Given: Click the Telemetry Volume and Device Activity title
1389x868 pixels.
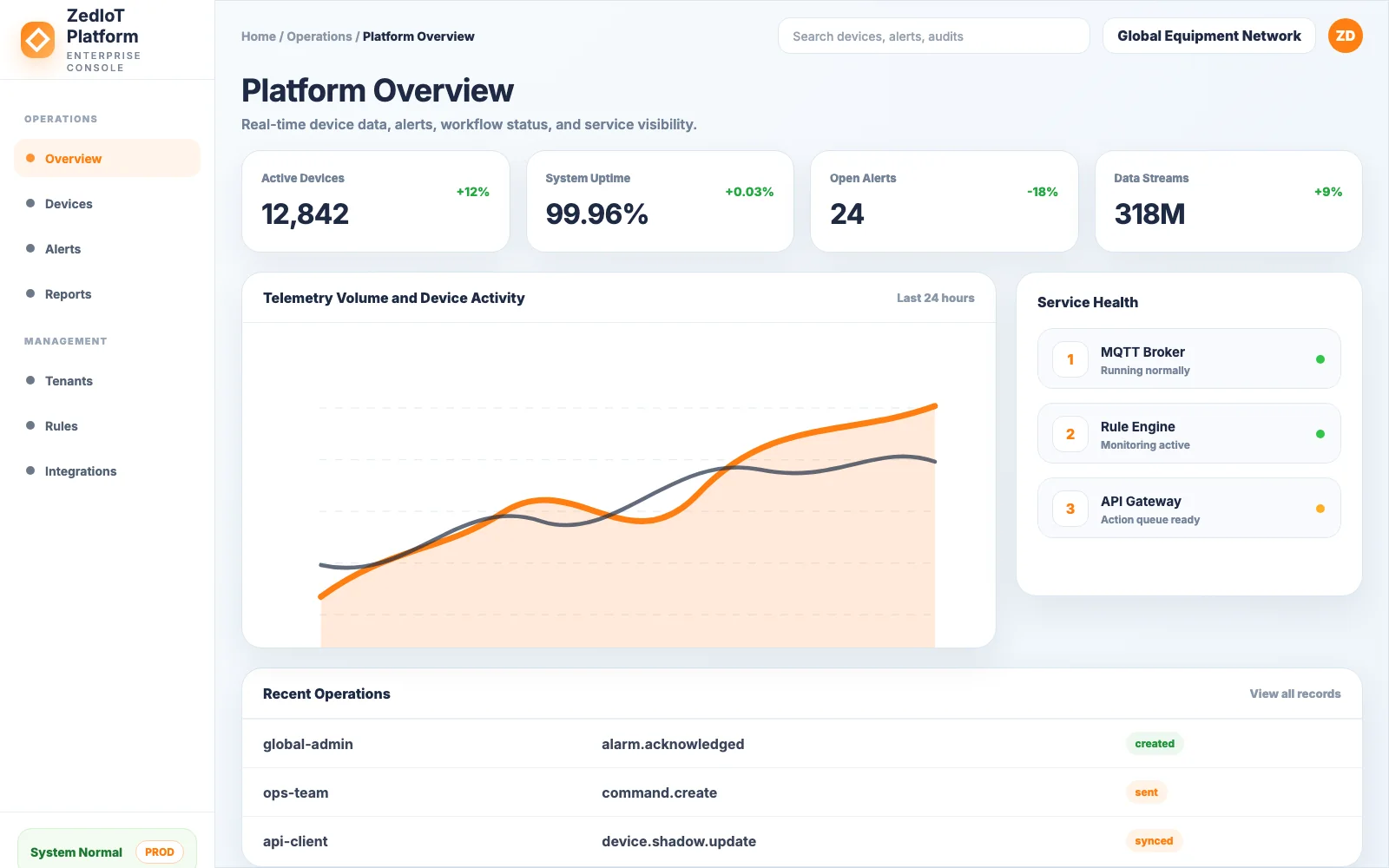Looking at the screenshot, I should [x=393, y=298].
